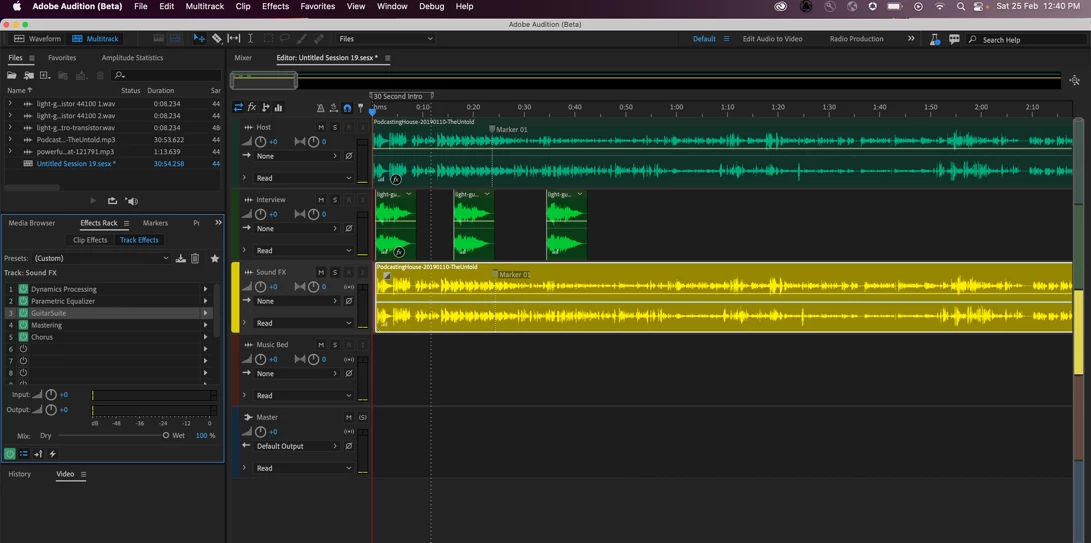This screenshot has width=1091, height=543.
Task: Click the Dry/Wet mix slider handle
Action: [166, 435]
